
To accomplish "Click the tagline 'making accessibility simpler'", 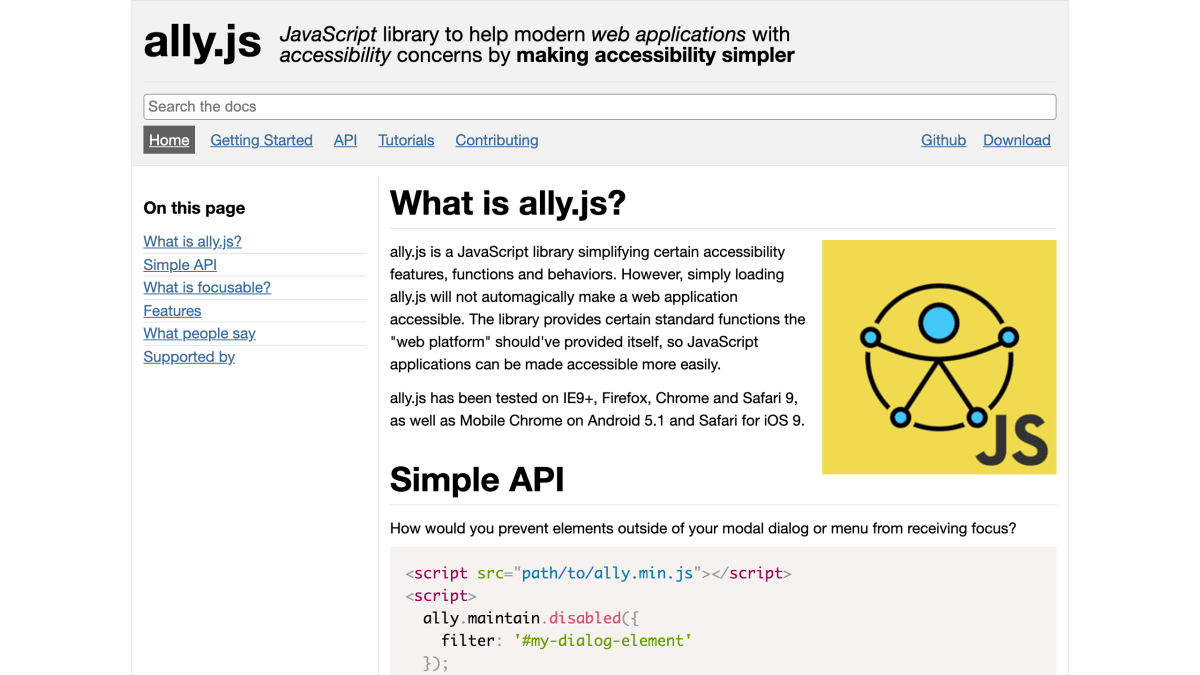I will coord(655,55).
